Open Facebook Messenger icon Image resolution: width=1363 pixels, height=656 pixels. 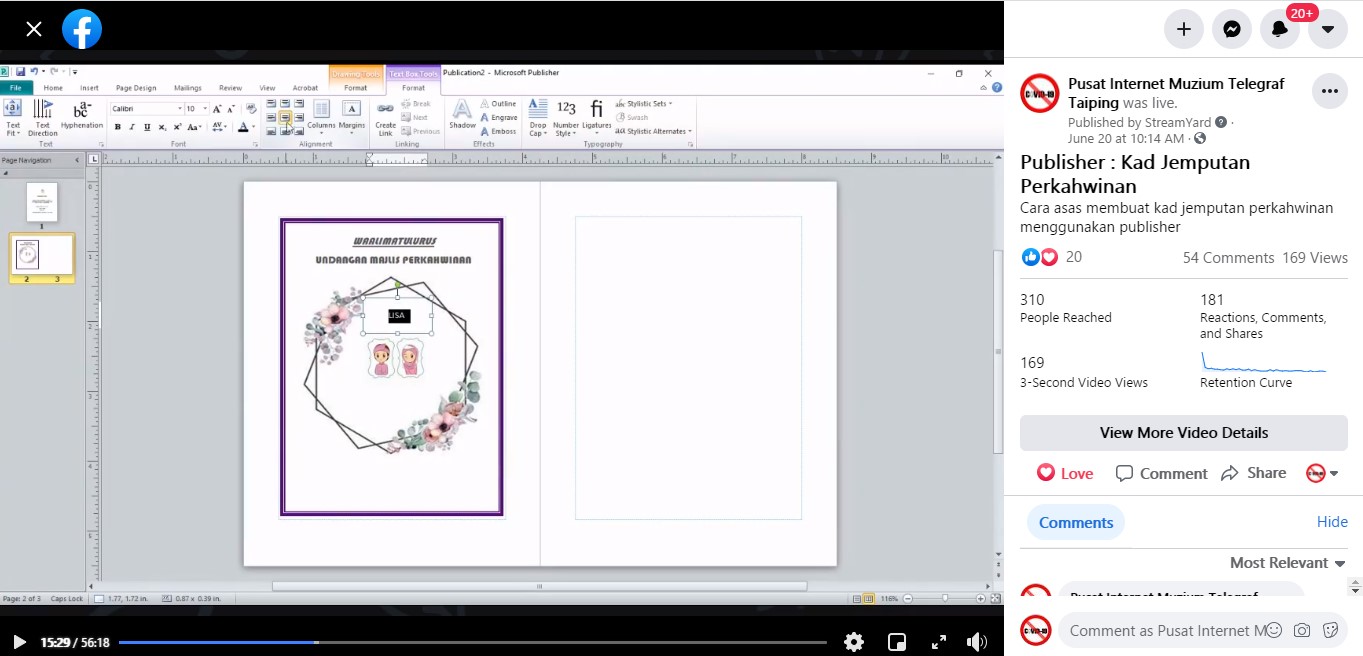[1232, 29]
